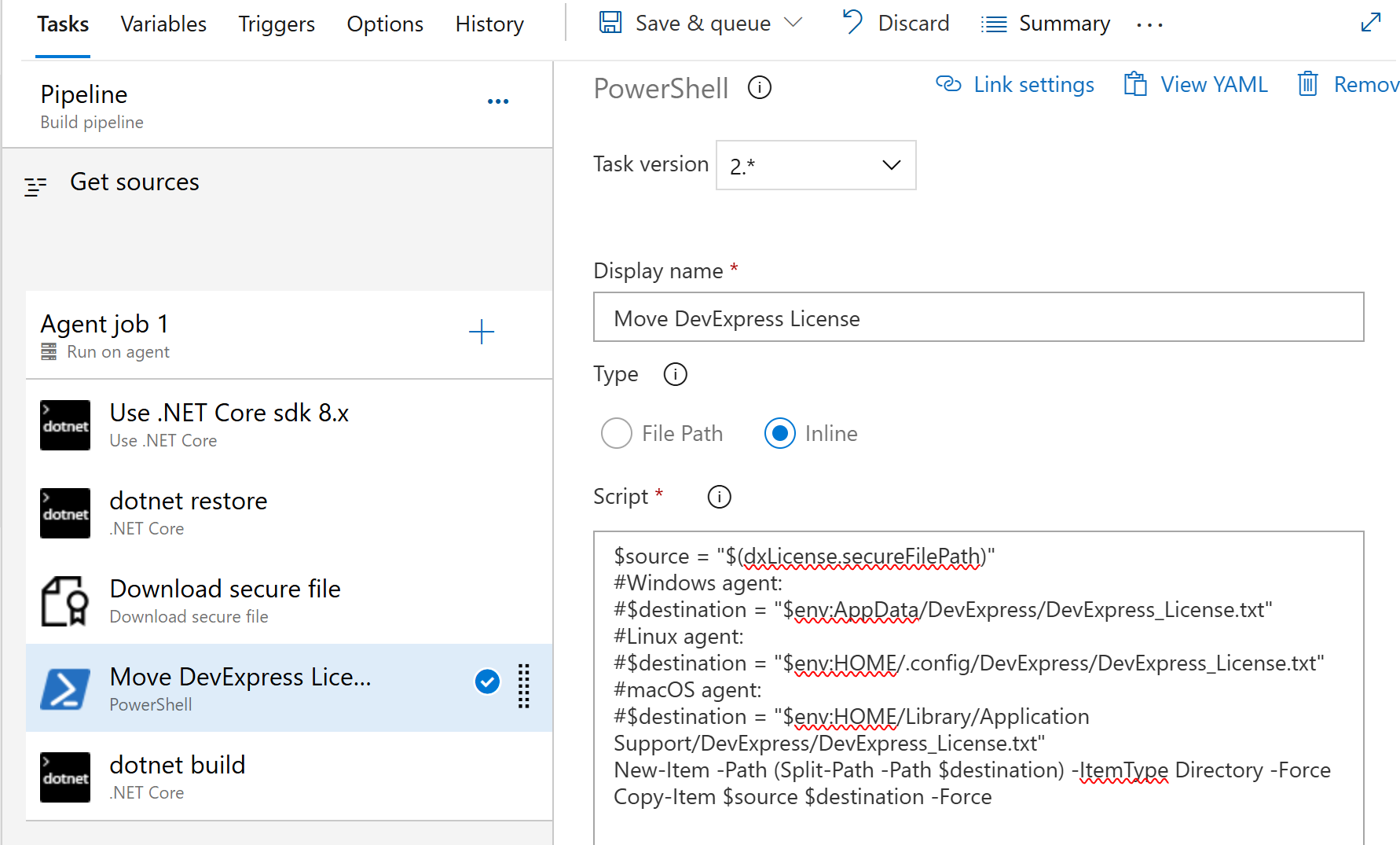1400x845 pixels.
Task: Click the info icon next to Script
Action: coord(720,497)
